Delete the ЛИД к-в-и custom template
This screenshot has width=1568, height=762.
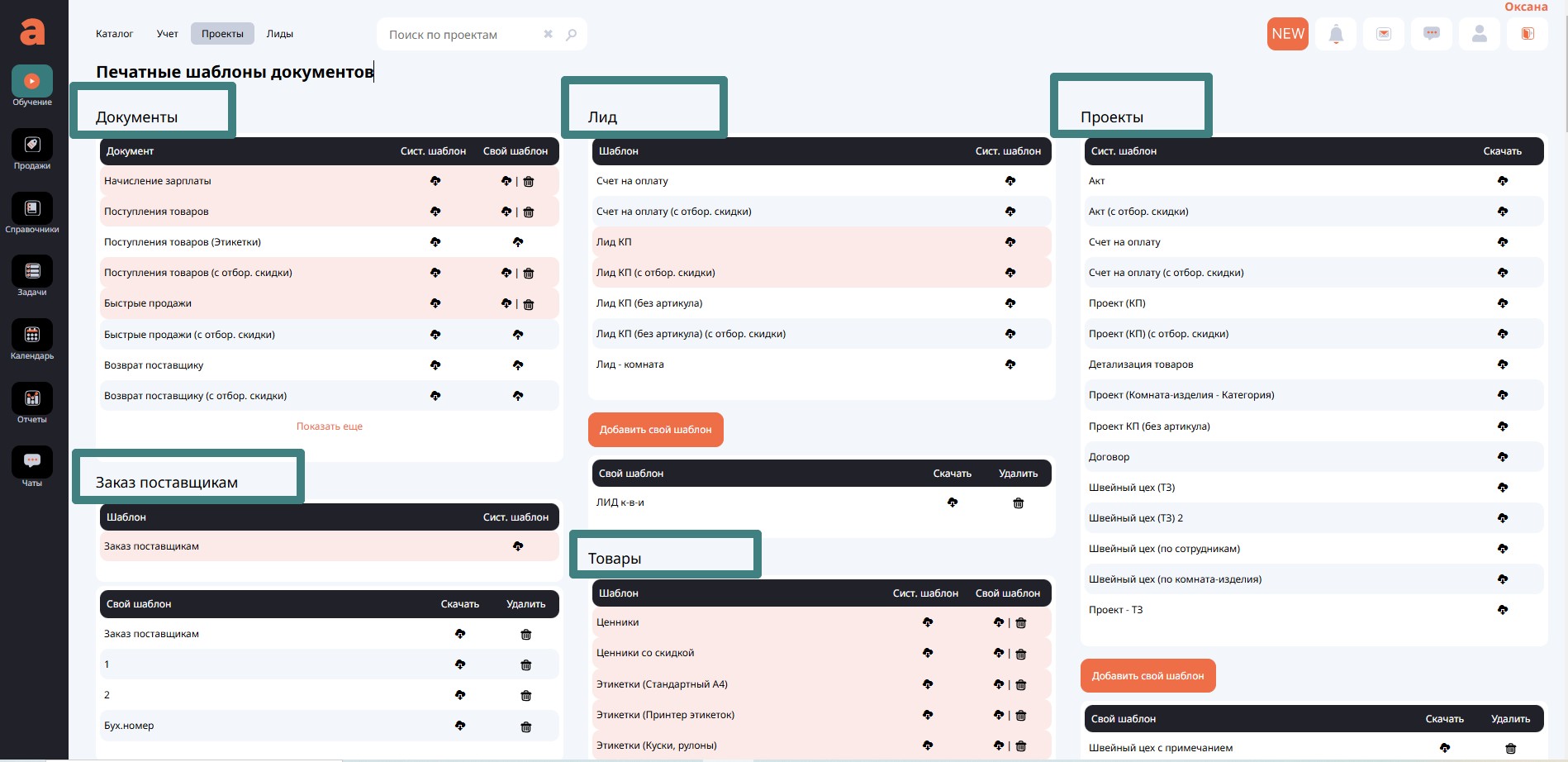tap(1018, 503)
